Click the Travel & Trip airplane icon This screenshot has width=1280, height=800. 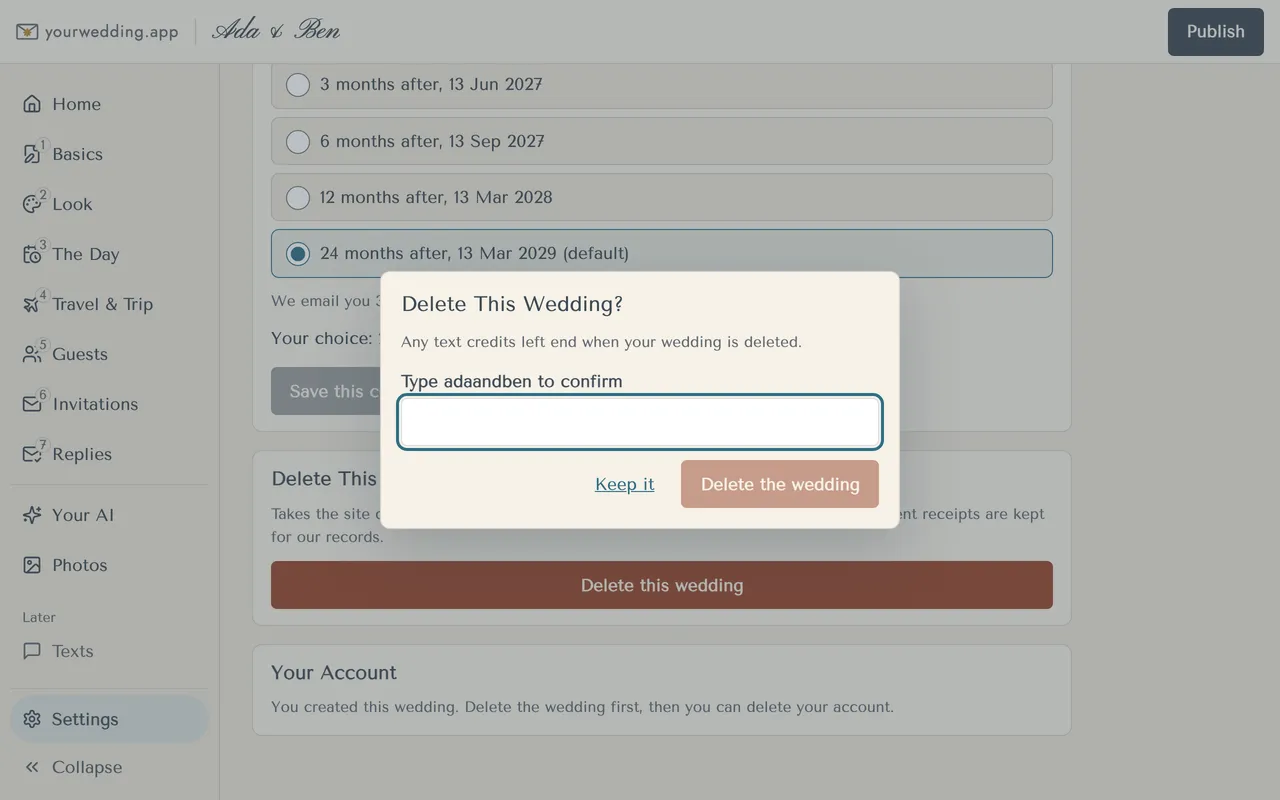(32, 304)
